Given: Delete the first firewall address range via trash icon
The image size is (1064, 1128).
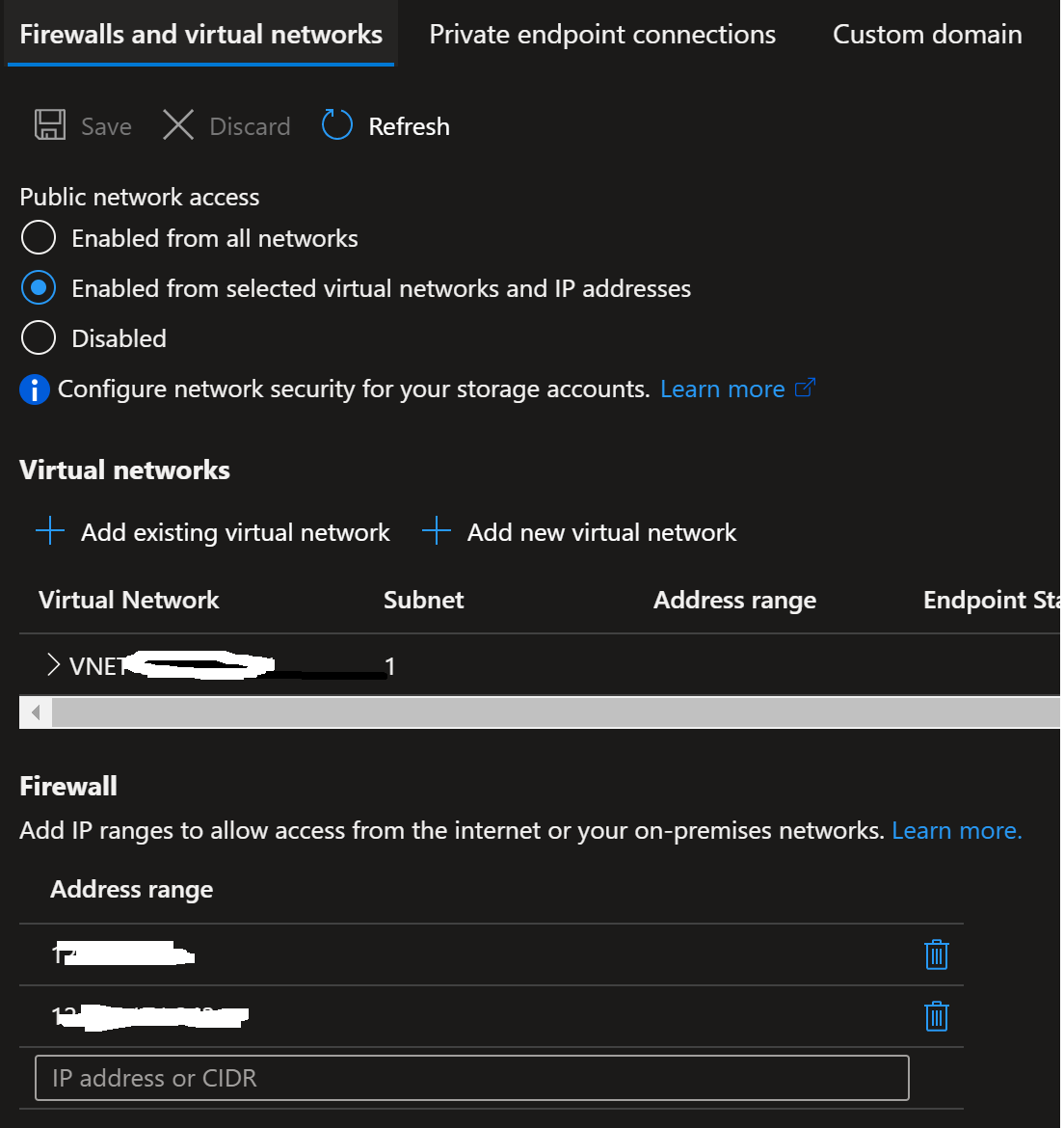Looking at the screenshot, I should (936, 954).
